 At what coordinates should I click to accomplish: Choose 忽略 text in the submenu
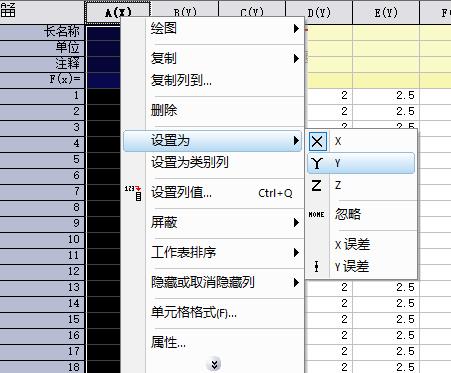(348, 214)
